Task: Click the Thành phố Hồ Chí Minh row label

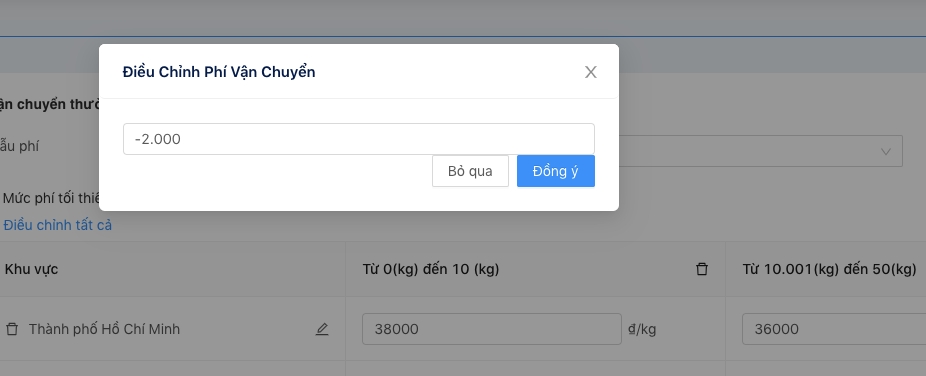Action: [105, 329]
